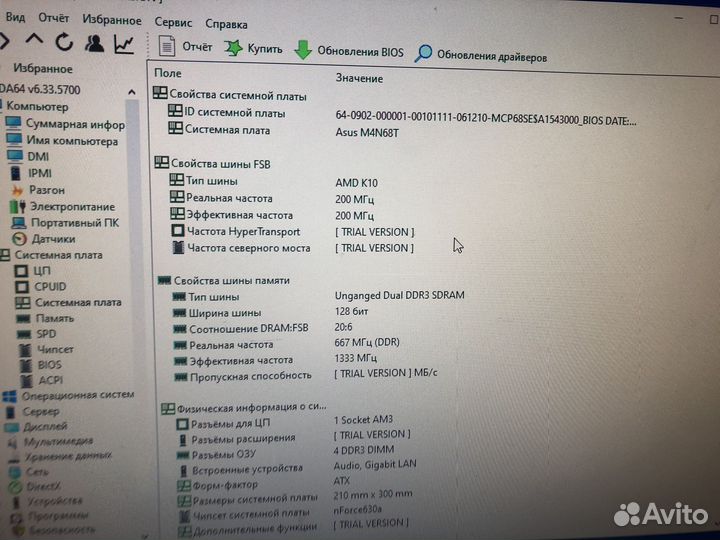720x540 pixels.
Task: Select Разгон tree item
Action: coord(38,190)
